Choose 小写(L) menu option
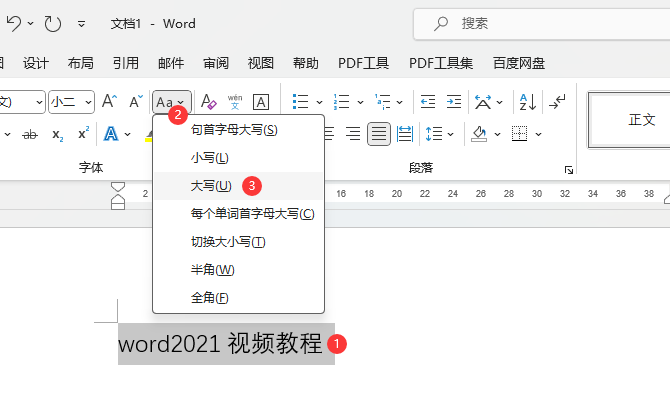Viewport: 670px width, 398px height. (x=238, y=158)
